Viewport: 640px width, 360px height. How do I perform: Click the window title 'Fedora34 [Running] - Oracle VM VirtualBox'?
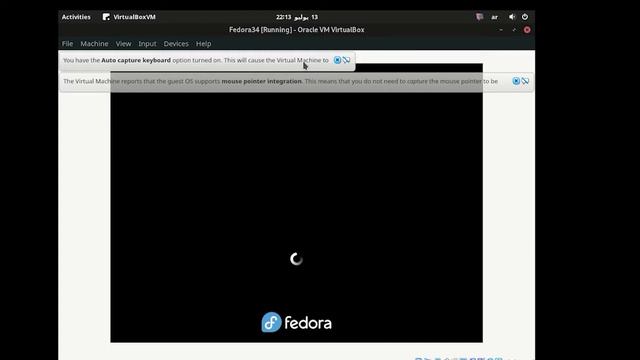[x=297, y=30]
